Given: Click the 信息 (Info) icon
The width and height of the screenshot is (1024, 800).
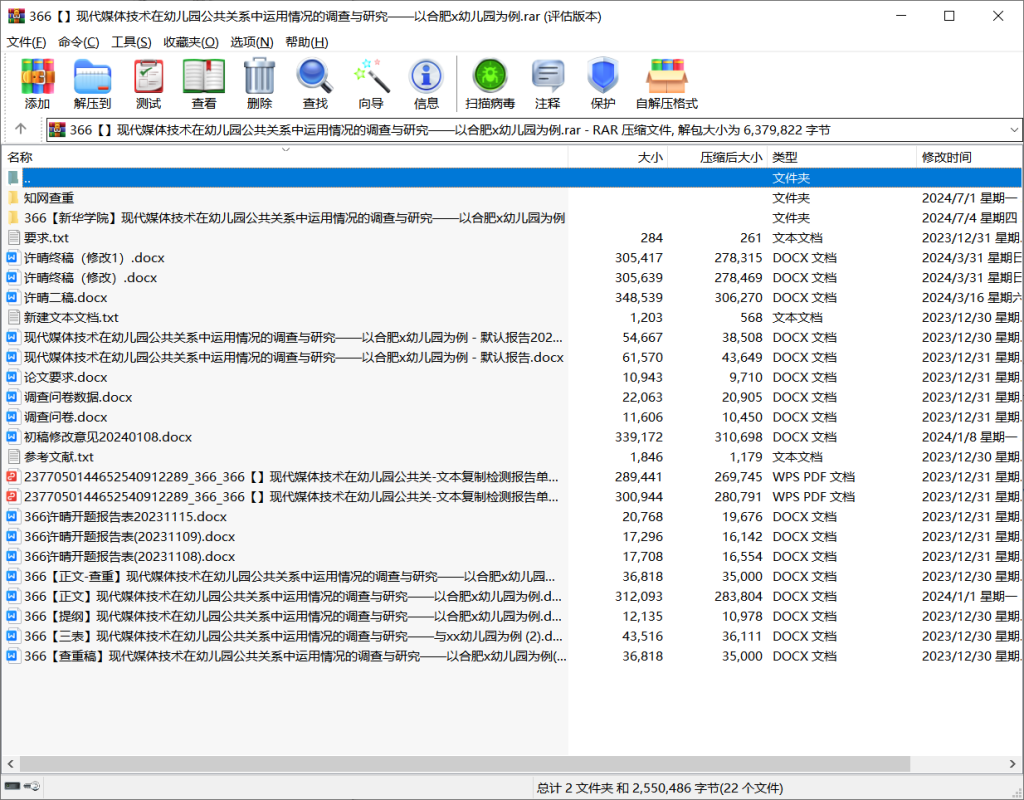Looking at the screenshot, I should click(426, 84).
